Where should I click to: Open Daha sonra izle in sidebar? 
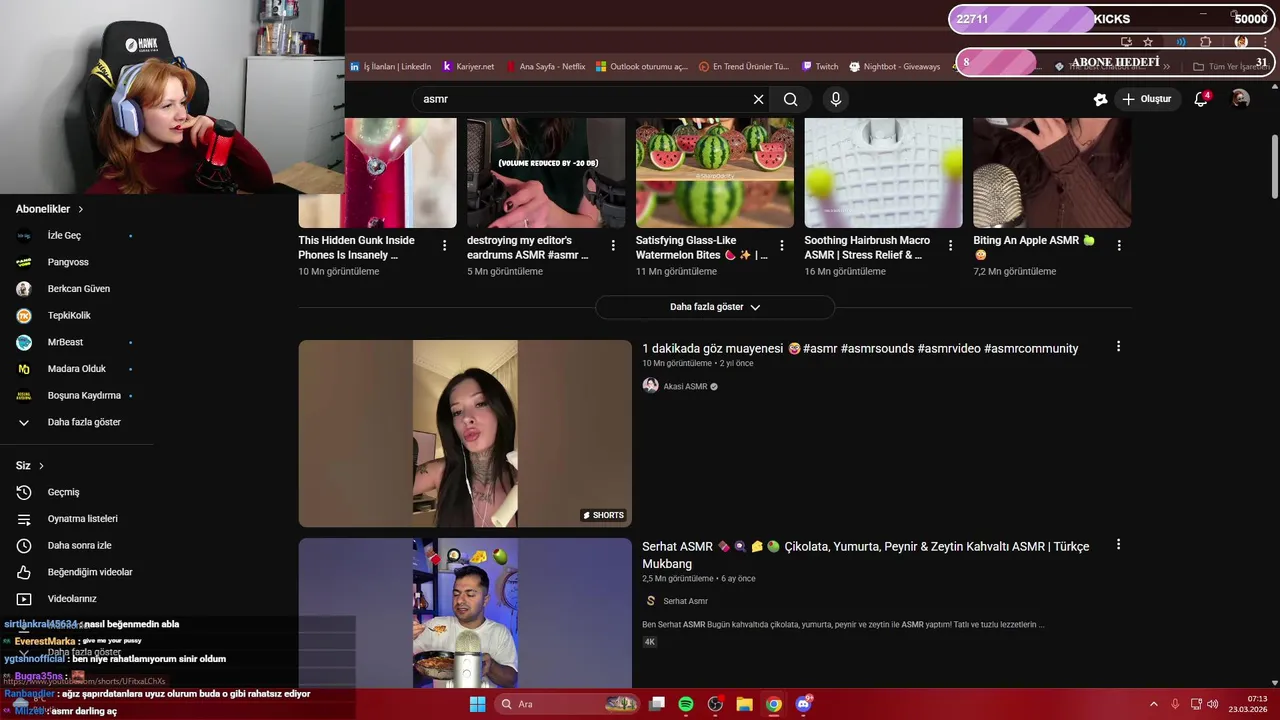tap(77, 545)
